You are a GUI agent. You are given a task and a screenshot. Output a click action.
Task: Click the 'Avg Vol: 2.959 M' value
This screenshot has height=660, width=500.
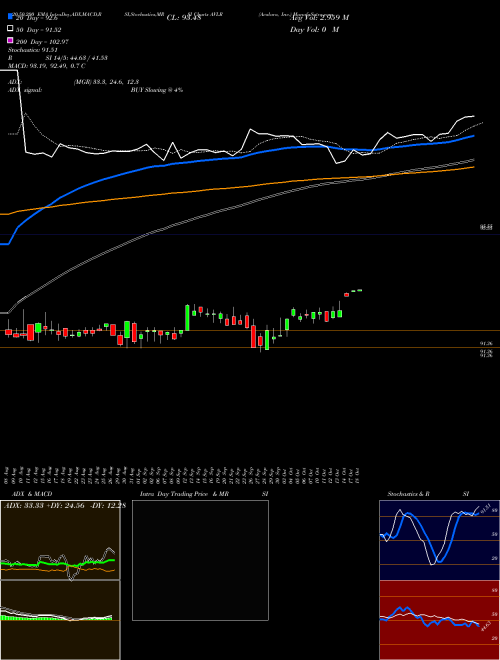[319, 18]
